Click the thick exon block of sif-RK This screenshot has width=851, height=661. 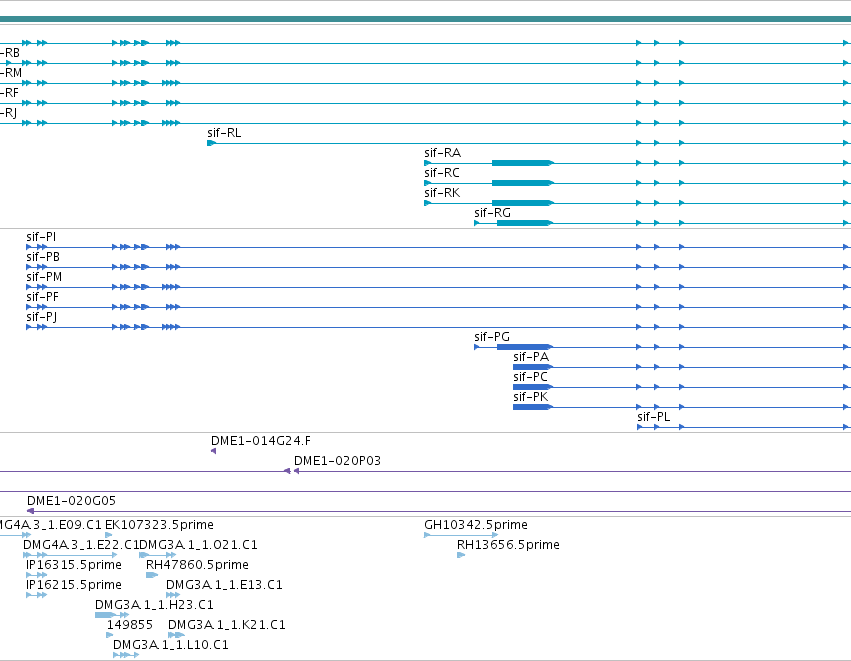(x=522, y=203)
